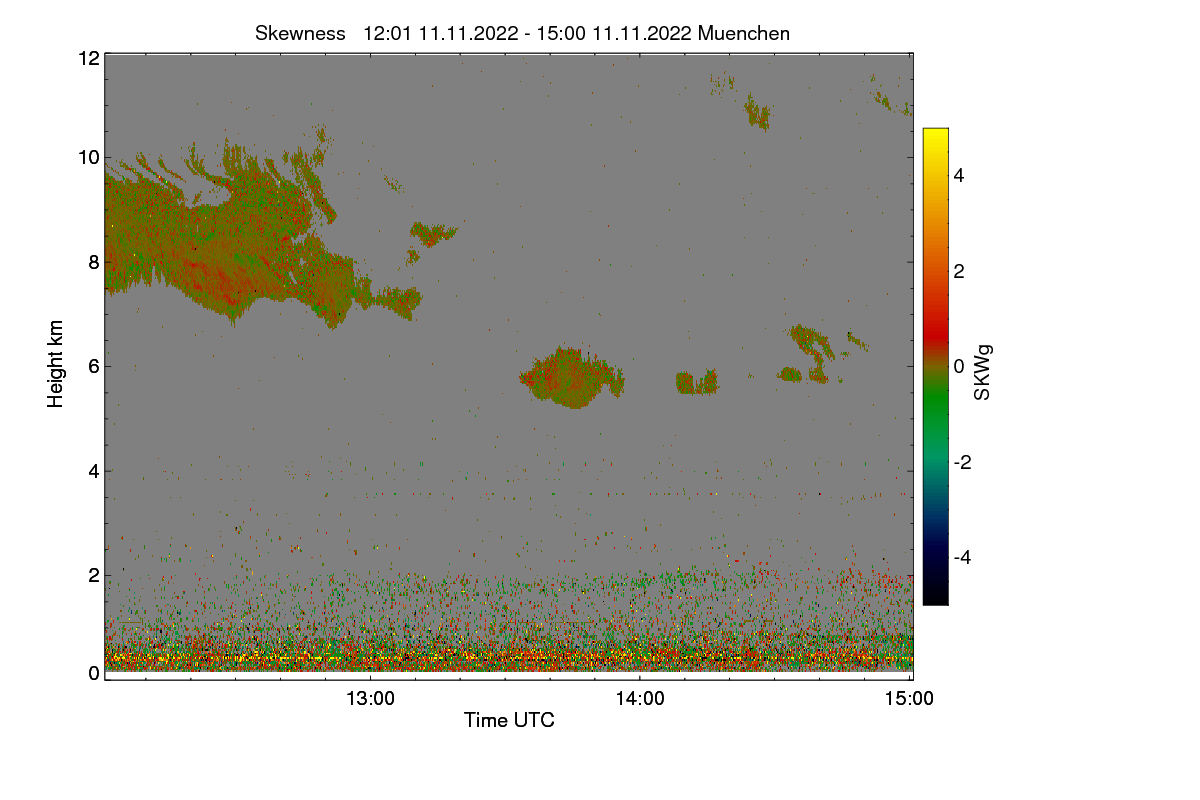Click the 14:00 time tick label
The width and height of the screenshot is (1200, 800).
coord(640,699)
